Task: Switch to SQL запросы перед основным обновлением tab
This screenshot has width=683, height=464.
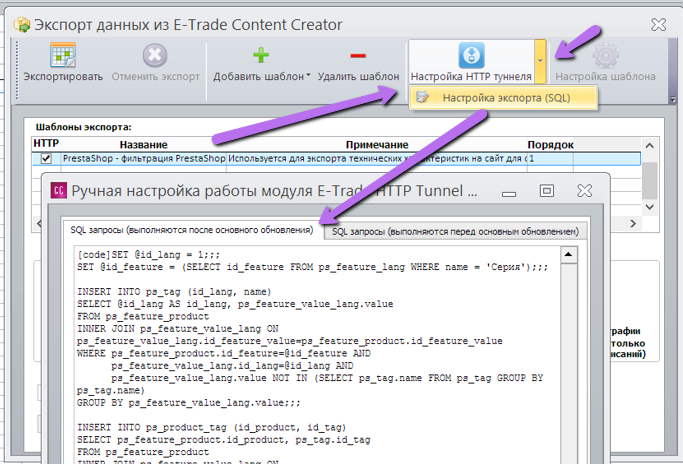Action: coord(455,231)
